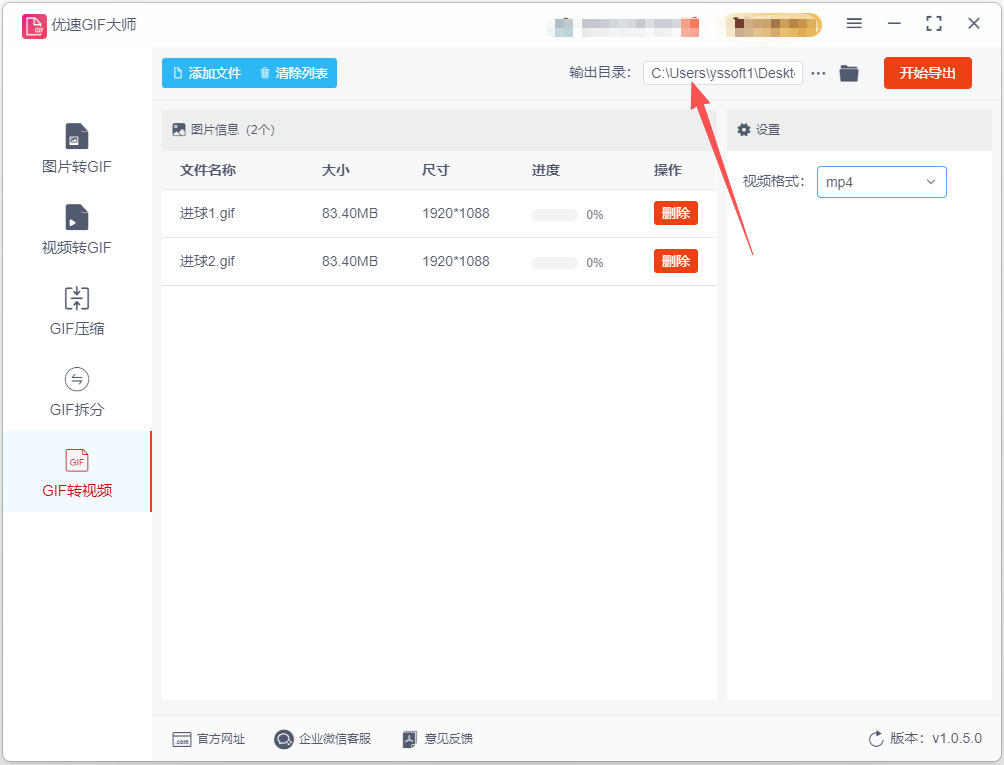Click the output directory path field
This screenshot has width=1004, height=765.
(723, 73)
